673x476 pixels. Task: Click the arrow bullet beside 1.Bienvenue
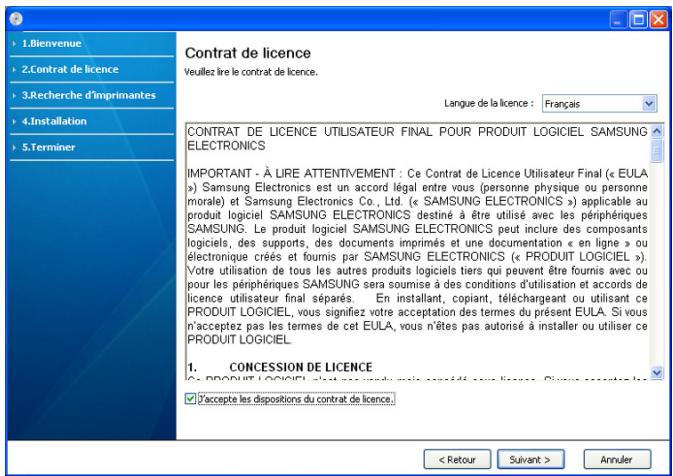(14, 44)
